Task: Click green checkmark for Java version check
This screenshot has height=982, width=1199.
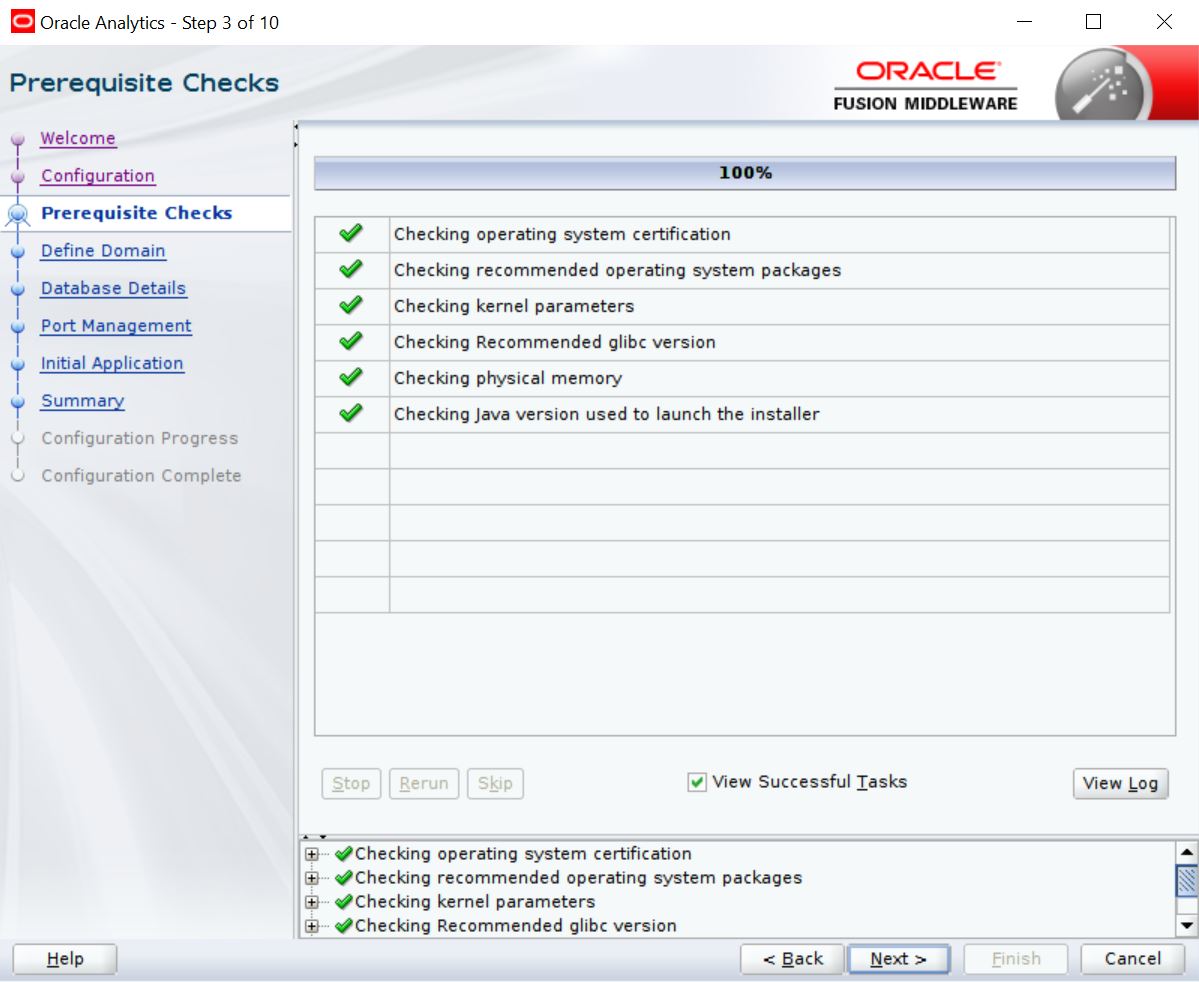Action: 351,414
